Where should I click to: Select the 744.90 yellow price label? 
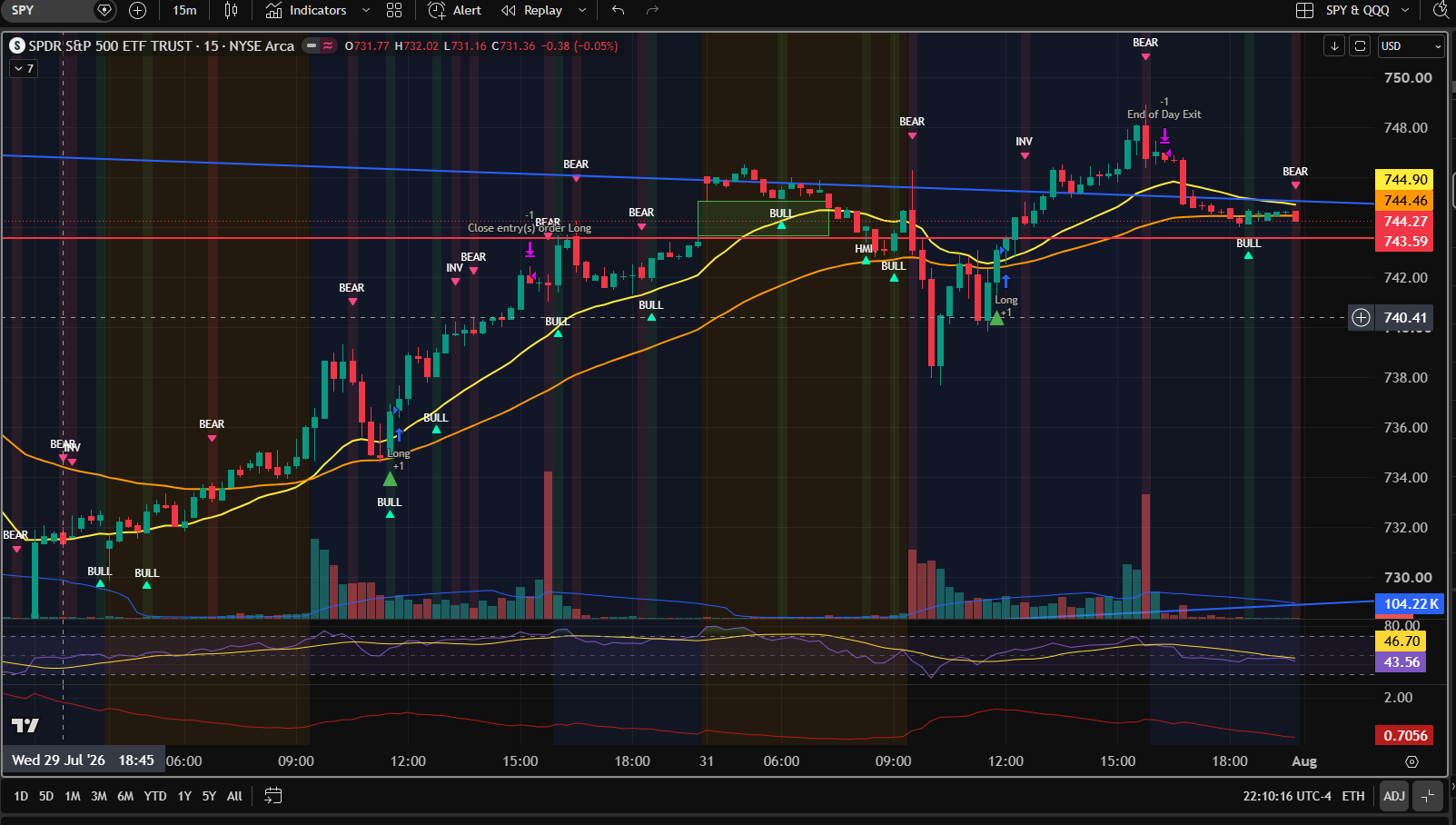[x=1405, y=179]
